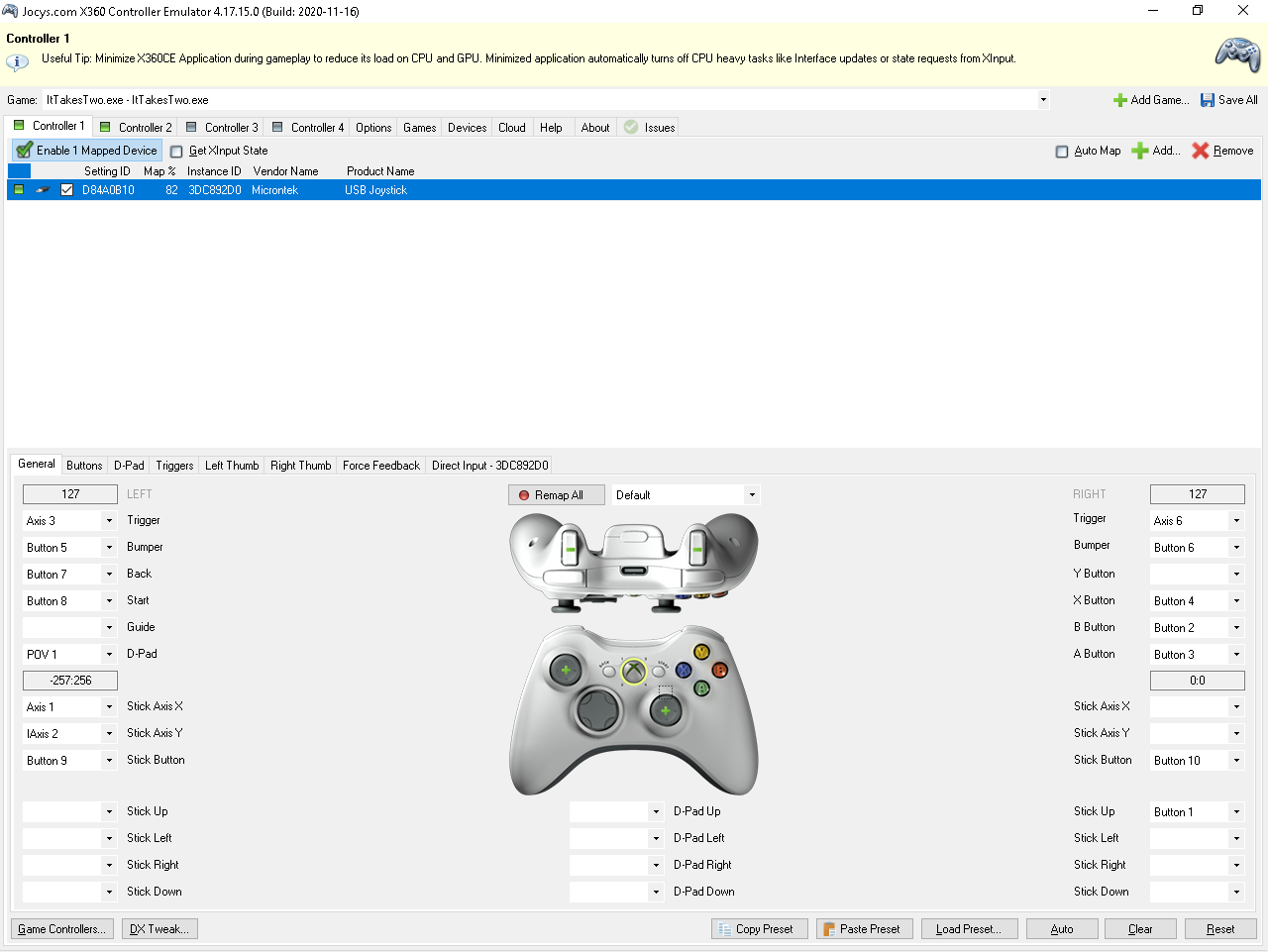Image resolution: width=1268 pixels, height=952 pixels.
Task: Click the Enable Mapped Device checkmark icon
Action: 25,151
